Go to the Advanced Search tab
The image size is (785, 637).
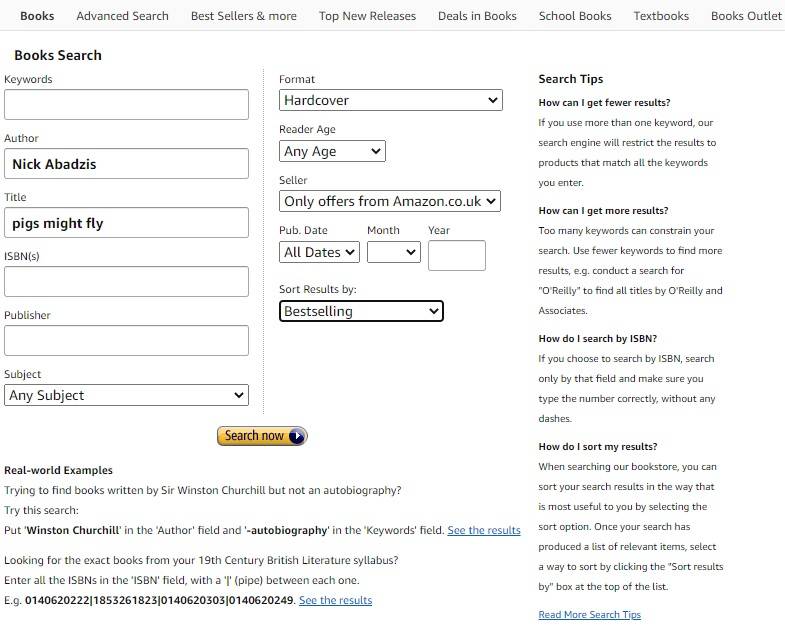[122, 16]
